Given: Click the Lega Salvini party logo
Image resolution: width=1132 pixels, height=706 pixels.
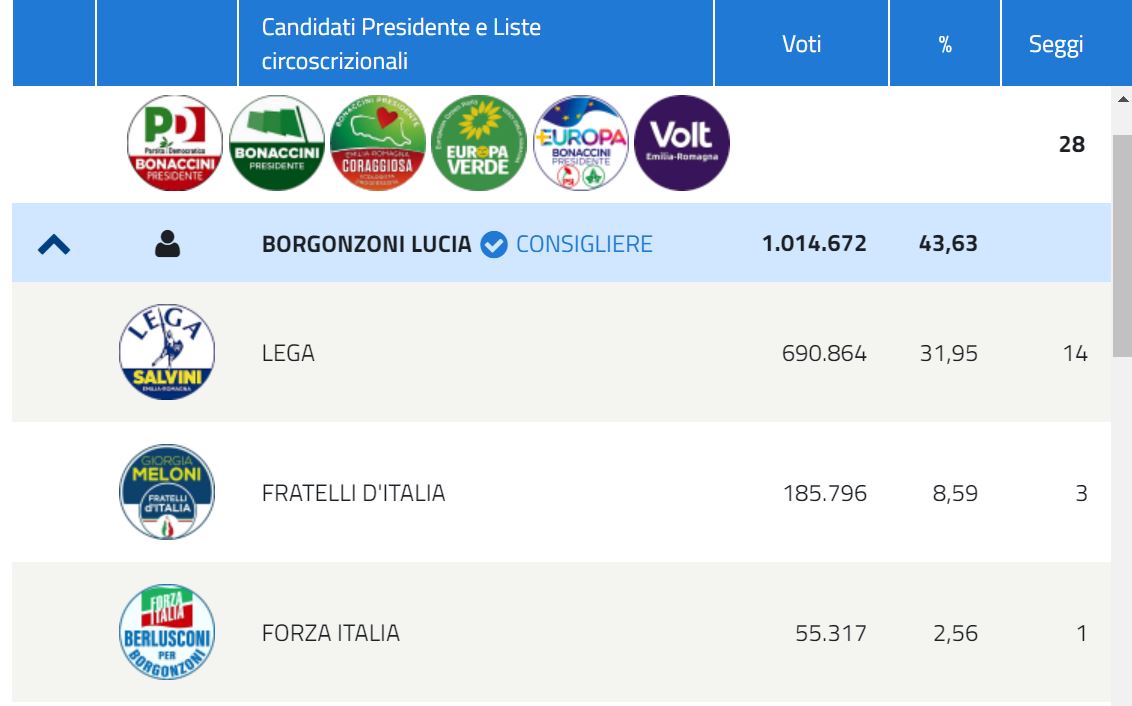Looking at the screenshot, I should click(167, 352).
